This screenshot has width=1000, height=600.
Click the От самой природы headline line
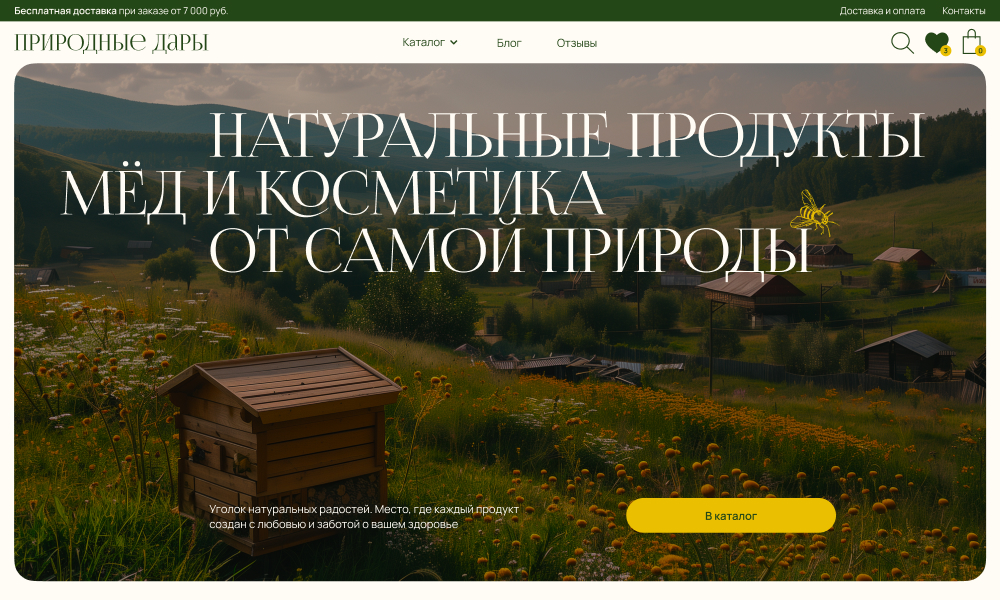tap(509, 250)
